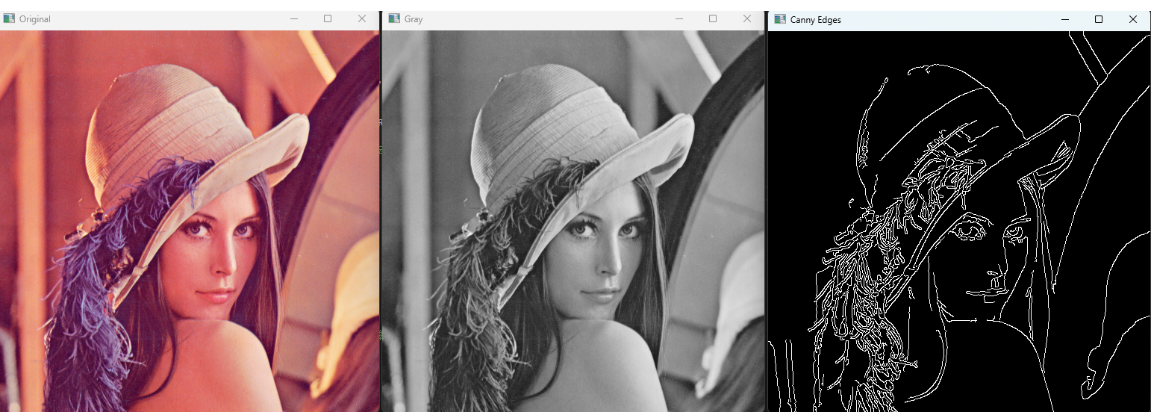This screenshot has height=420, width=1153.
Task: Click the "Gray" title text
Action: pos(413,19)
